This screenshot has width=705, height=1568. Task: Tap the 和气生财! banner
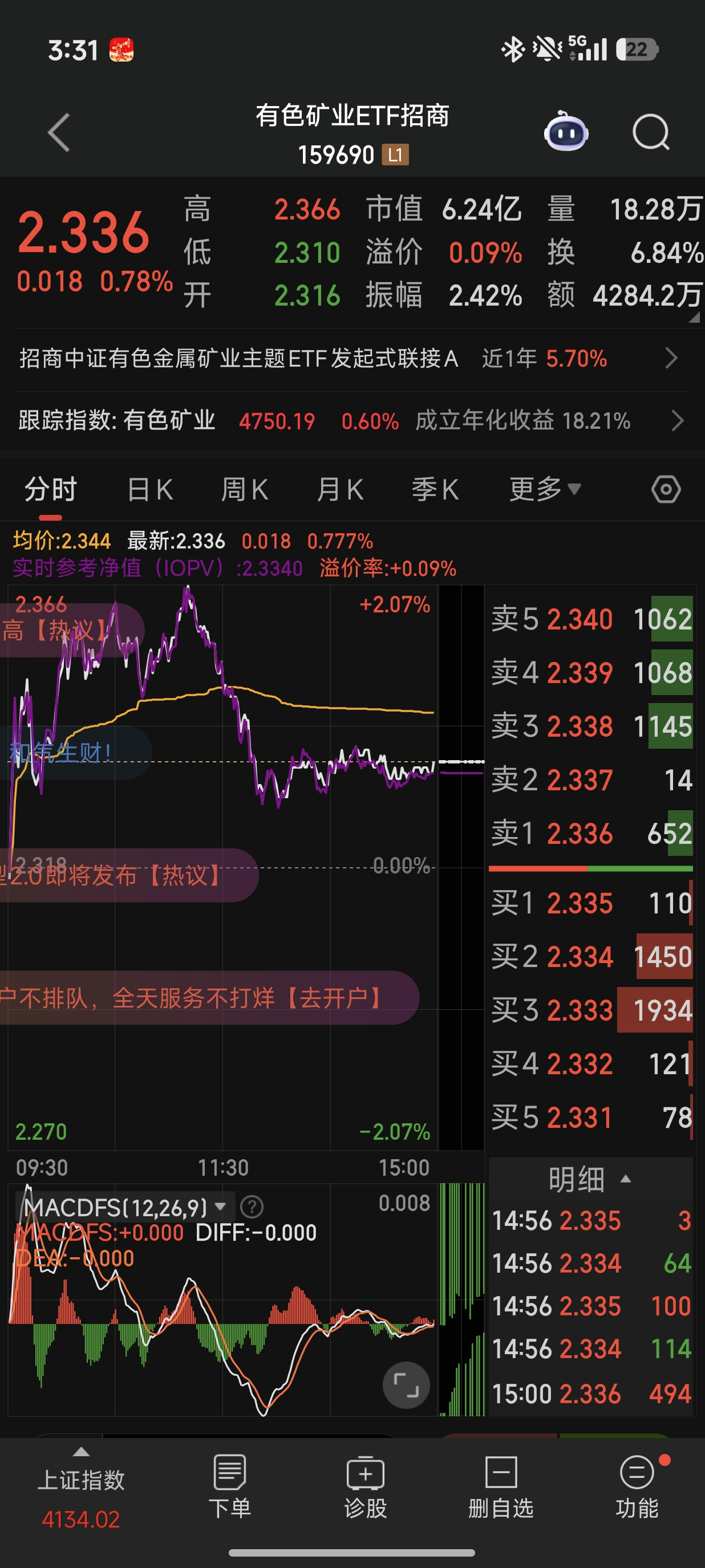coord(75,753)
